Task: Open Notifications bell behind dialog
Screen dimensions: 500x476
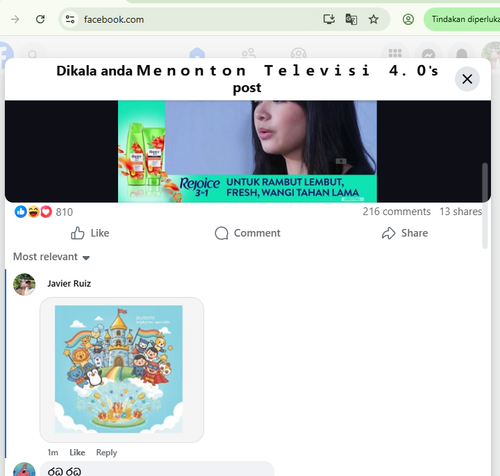Action: (x=462, y=53)
